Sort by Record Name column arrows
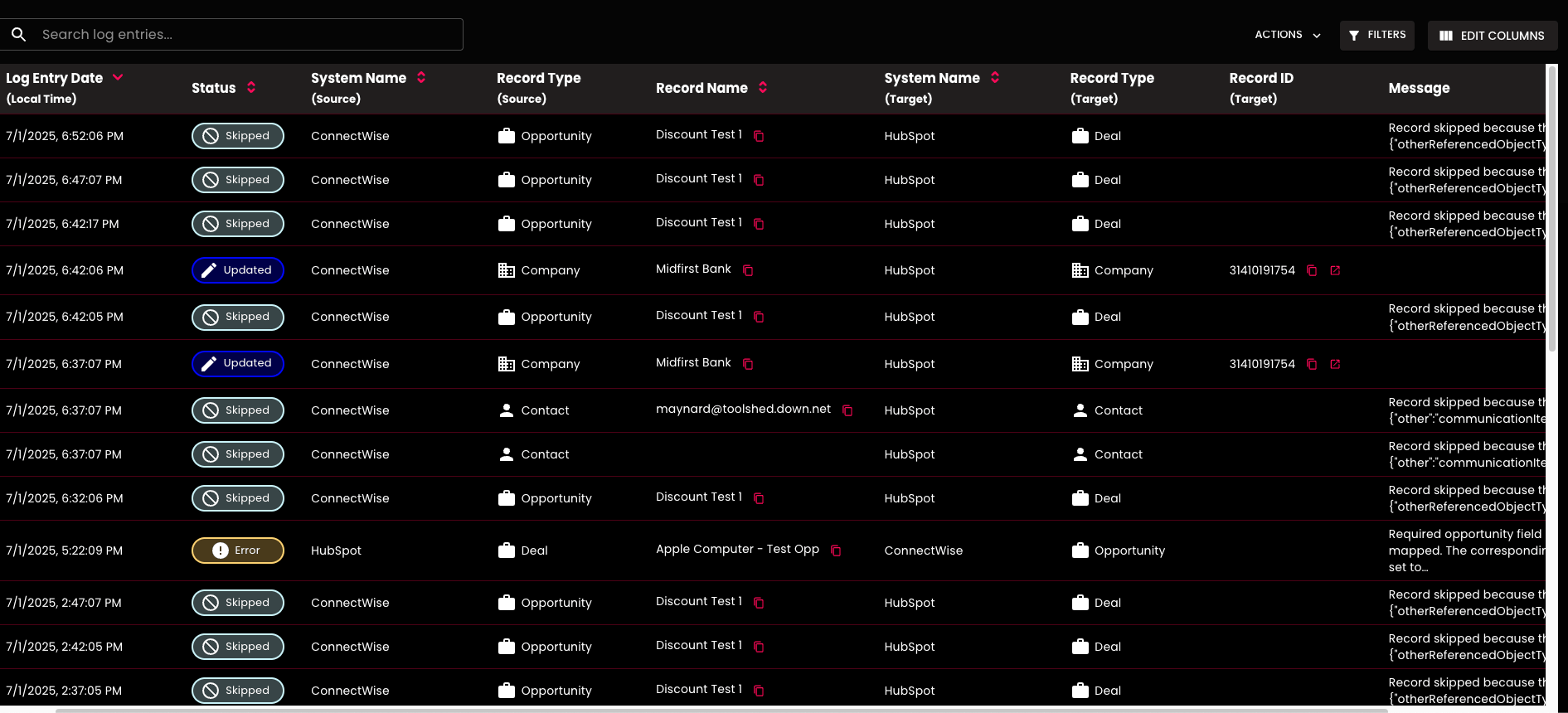Viewport: 1568px width, 713px height. (763, 87)
